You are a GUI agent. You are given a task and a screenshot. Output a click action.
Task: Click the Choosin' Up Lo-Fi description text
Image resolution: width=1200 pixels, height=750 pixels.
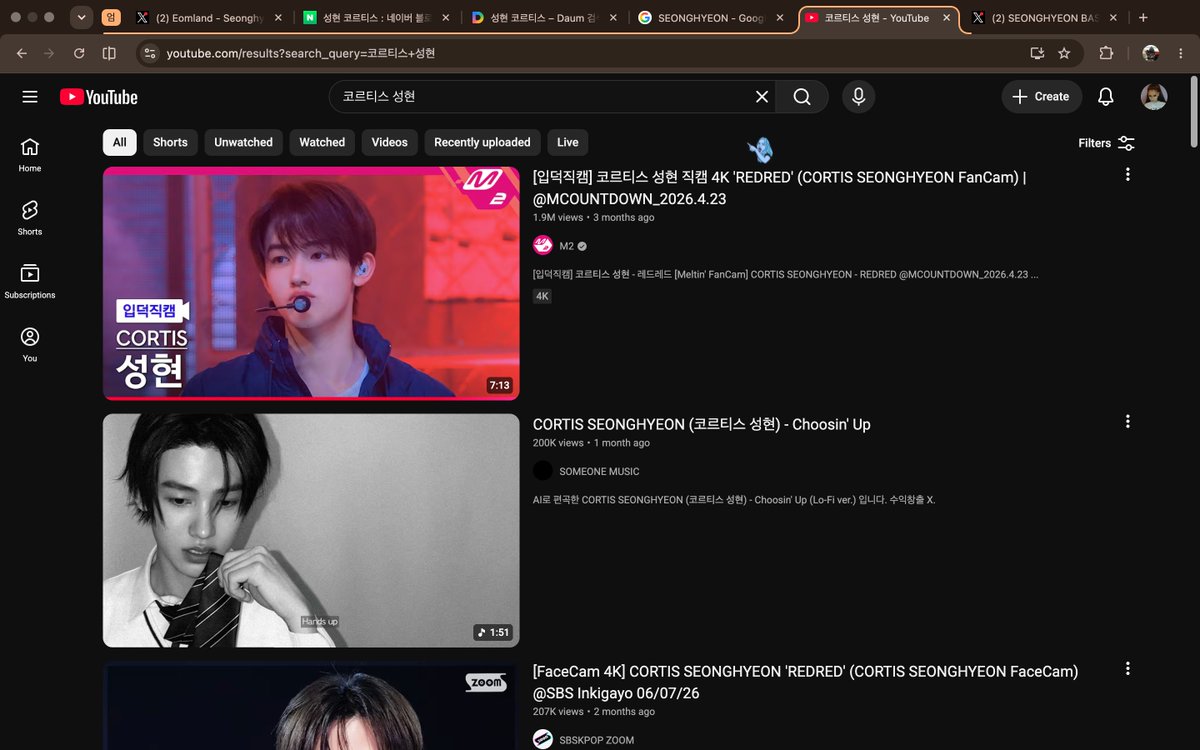click(734, 499)
